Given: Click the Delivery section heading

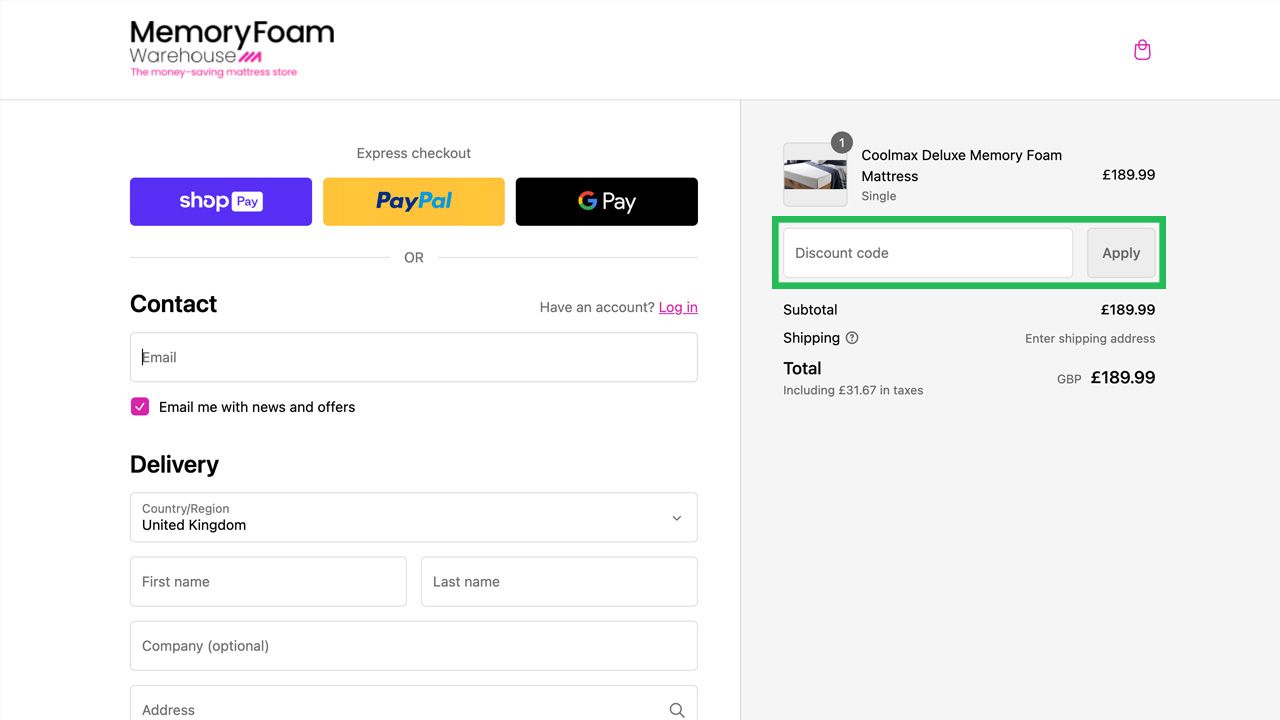Looking at the screenshot, I should coord(174,464).
